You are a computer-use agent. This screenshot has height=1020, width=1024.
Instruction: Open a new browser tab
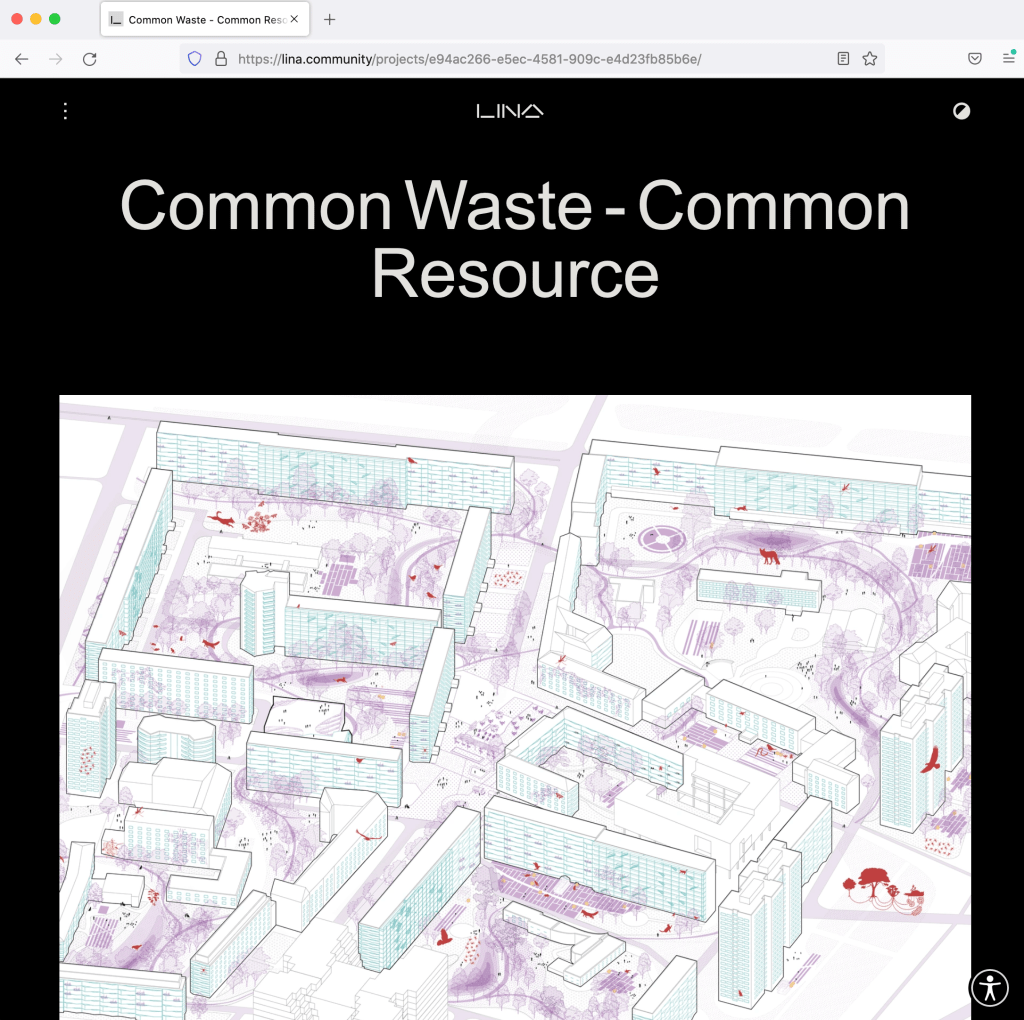point(330,19)
